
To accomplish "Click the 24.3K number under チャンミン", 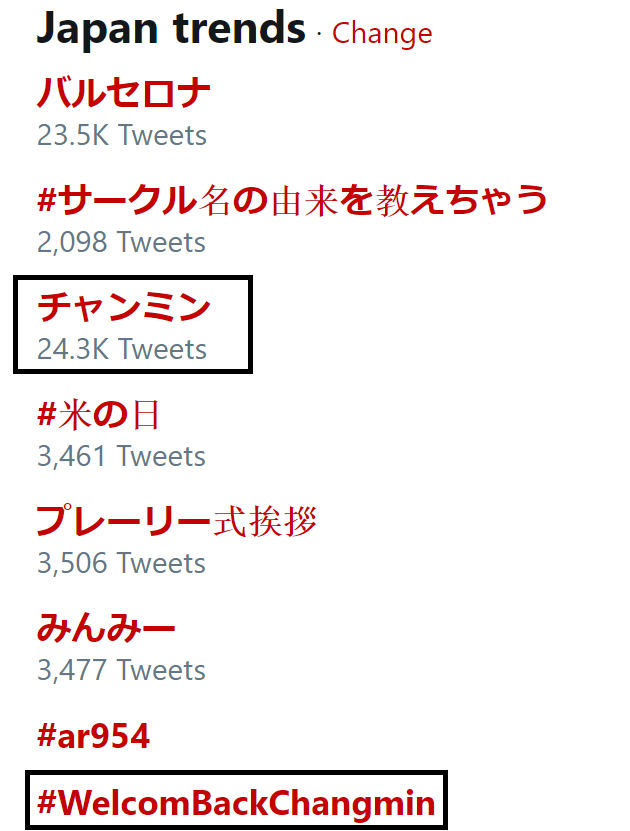I will (x=73, y=349).
